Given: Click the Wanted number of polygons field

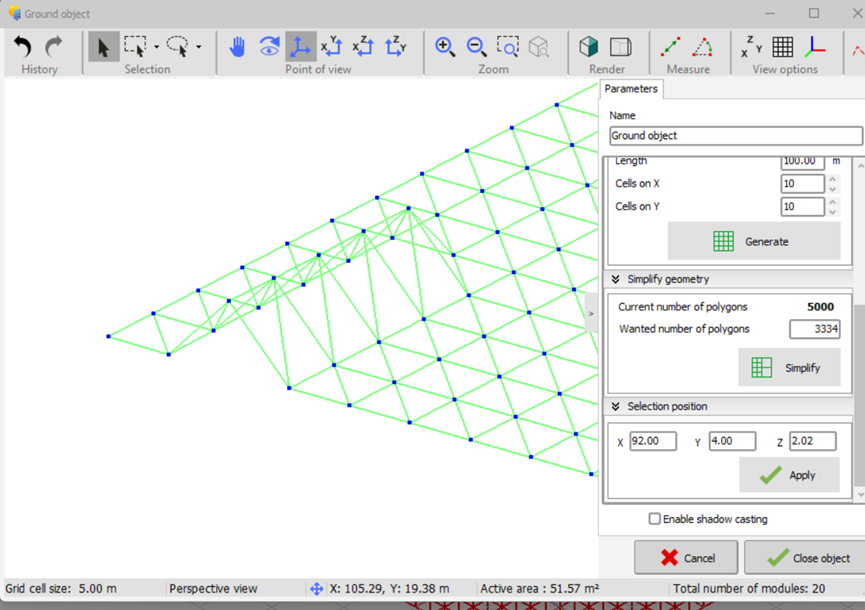Looking at the screenshot, I should pyautogui.click(x=813, y=329).
